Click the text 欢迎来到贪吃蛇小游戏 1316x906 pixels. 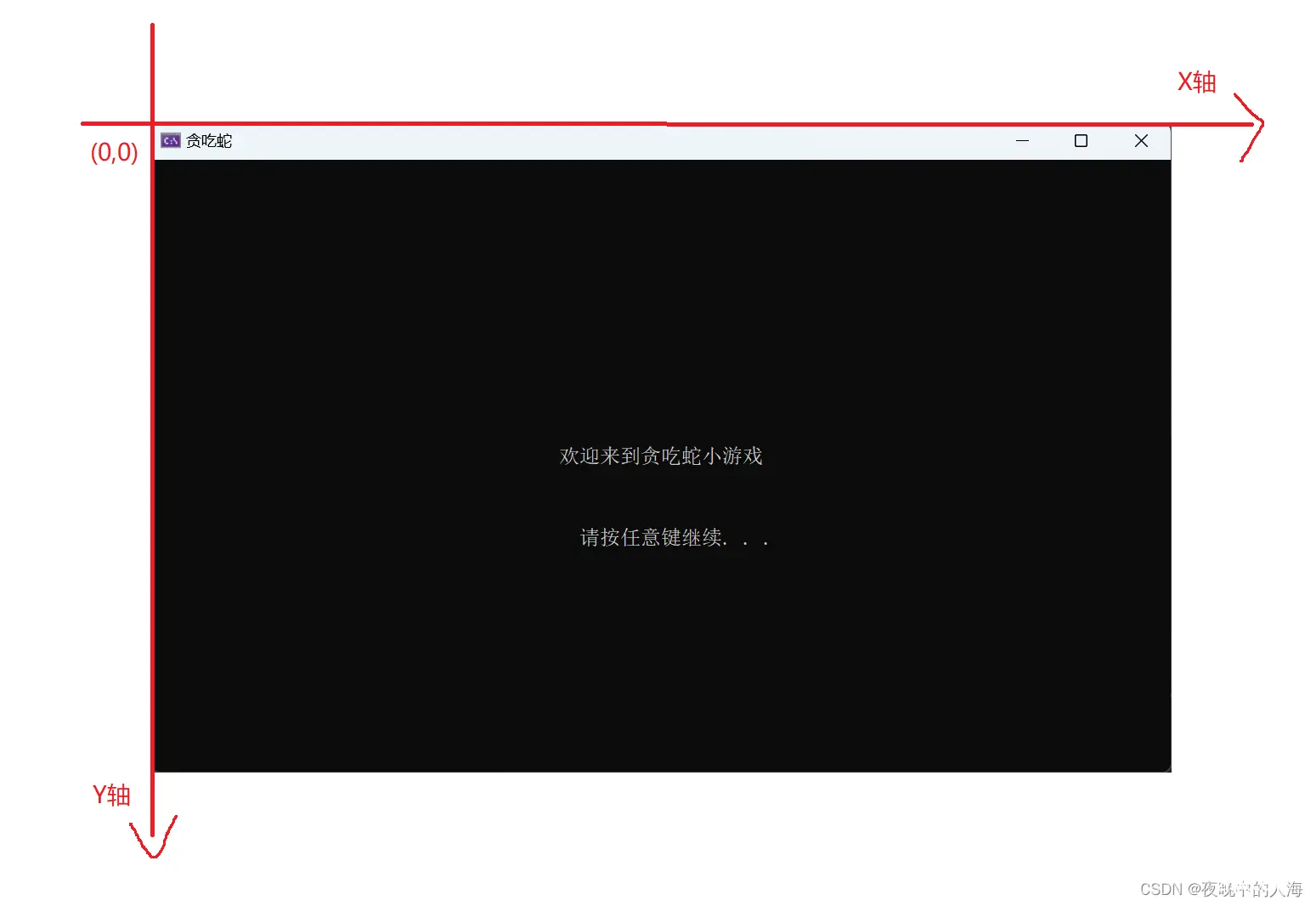pyautogui.click(x=661, y=456)
